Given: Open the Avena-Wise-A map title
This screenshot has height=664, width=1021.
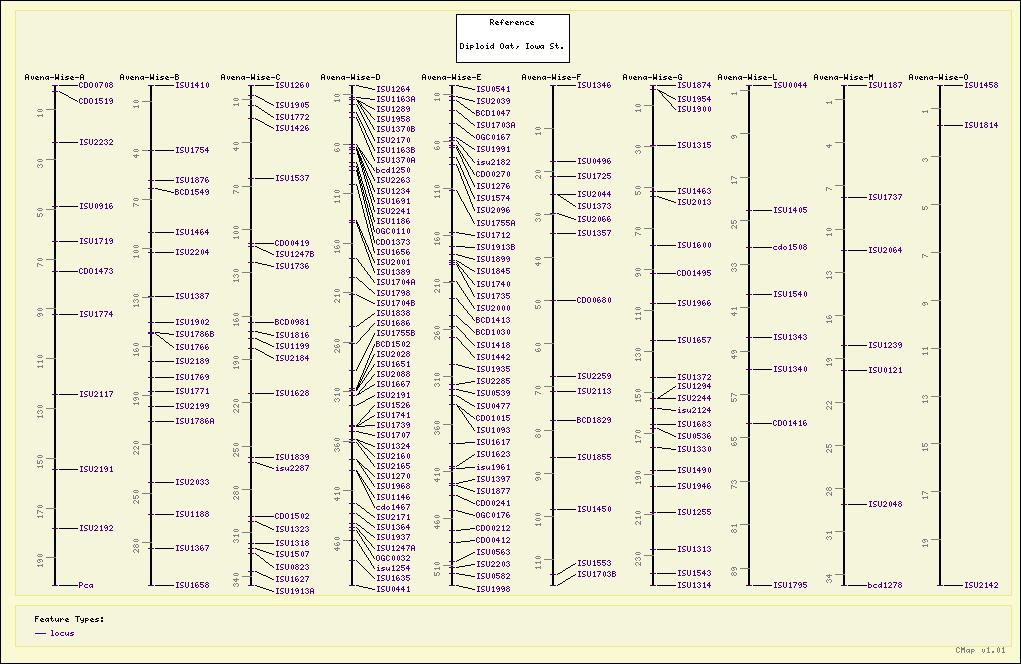Looking at the screenshot, I should coord(54,77).
